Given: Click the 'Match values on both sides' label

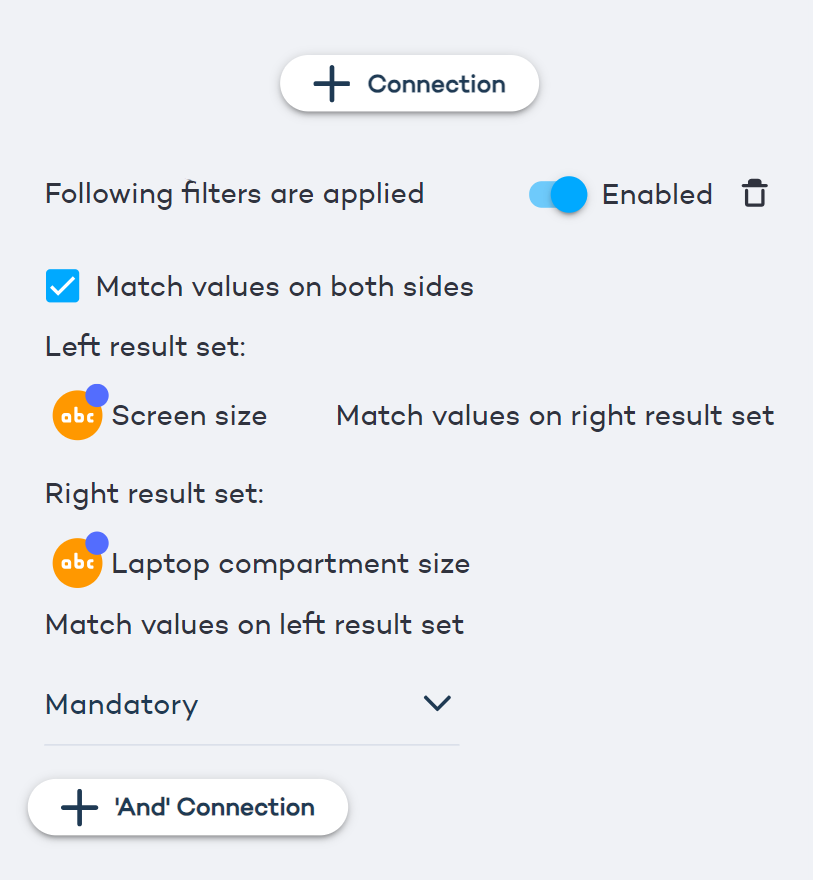Looking at the screenshot, I should pos(284,288).
